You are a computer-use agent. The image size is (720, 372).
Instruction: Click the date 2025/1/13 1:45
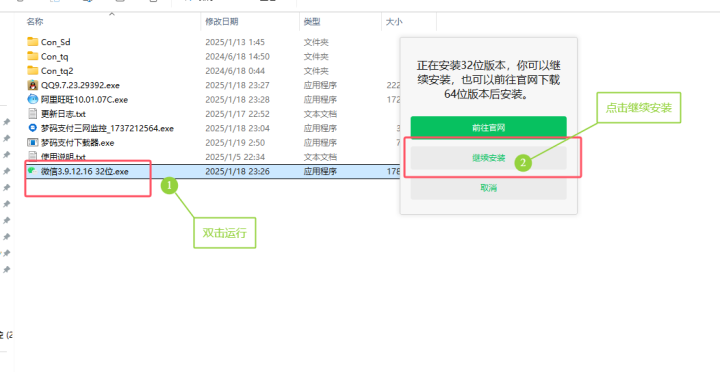(x=235, y=42)
